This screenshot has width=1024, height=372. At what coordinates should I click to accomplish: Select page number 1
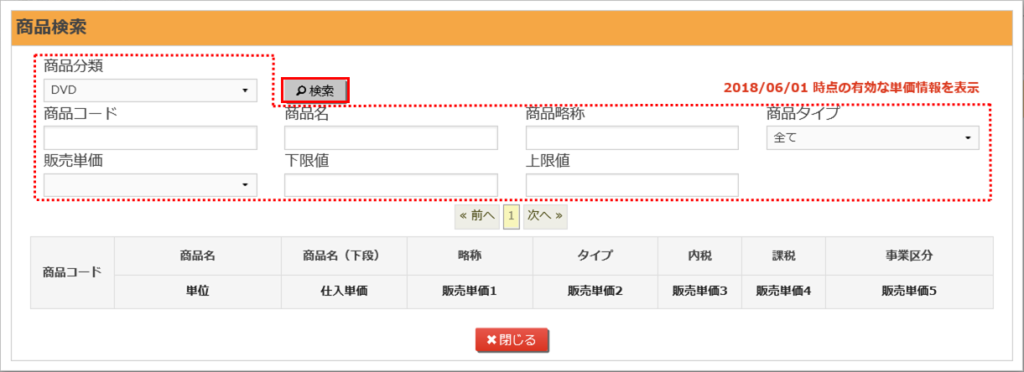[x=511, y=216]
